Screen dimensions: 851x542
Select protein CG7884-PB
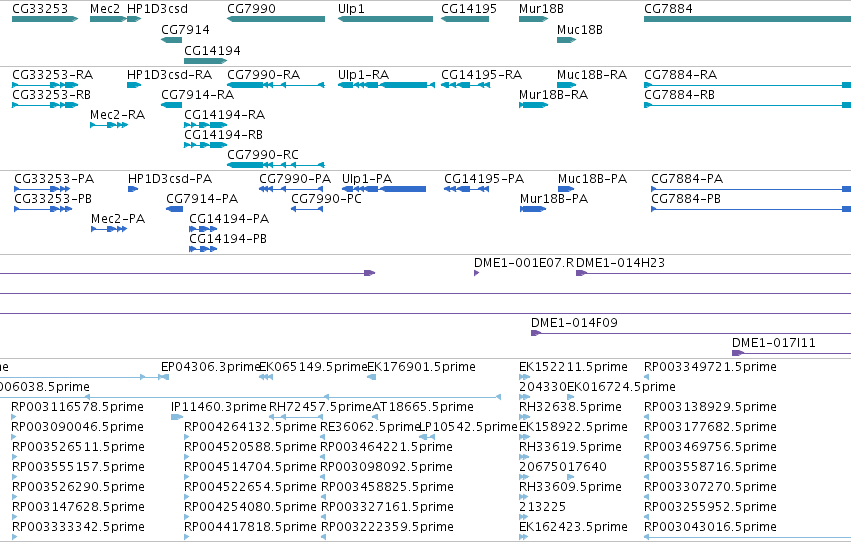tap(686, 199)
